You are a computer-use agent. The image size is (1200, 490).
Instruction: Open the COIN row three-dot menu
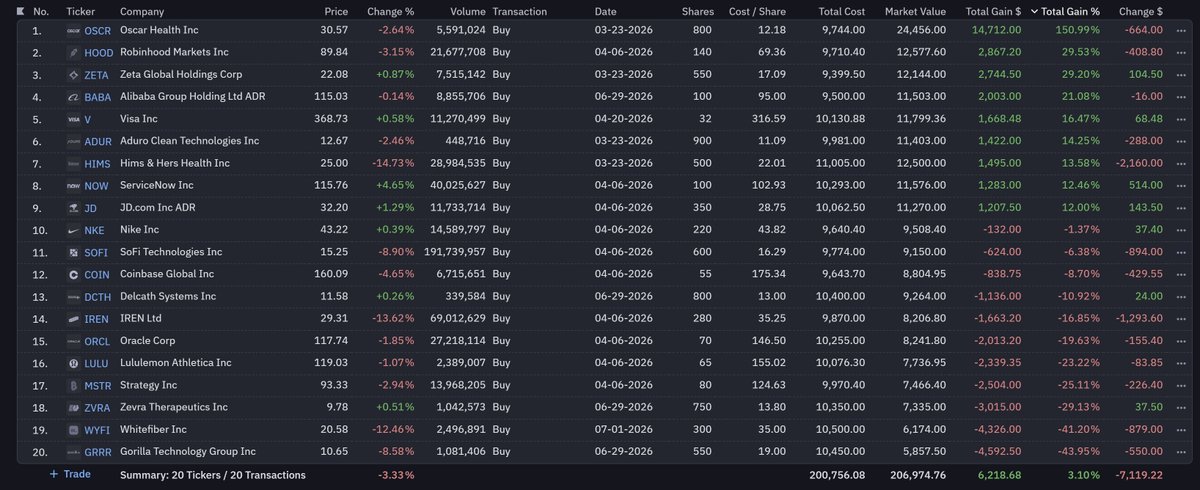tap(1183, 274)
